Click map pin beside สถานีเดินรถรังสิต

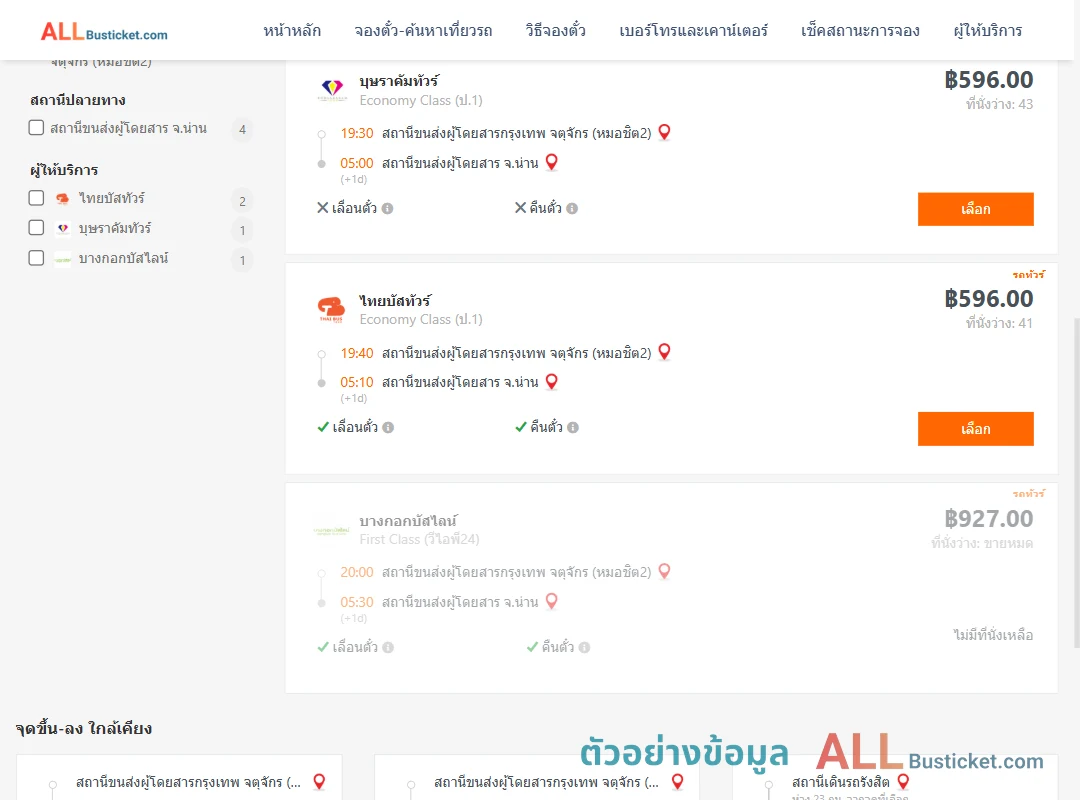point(903,781)
